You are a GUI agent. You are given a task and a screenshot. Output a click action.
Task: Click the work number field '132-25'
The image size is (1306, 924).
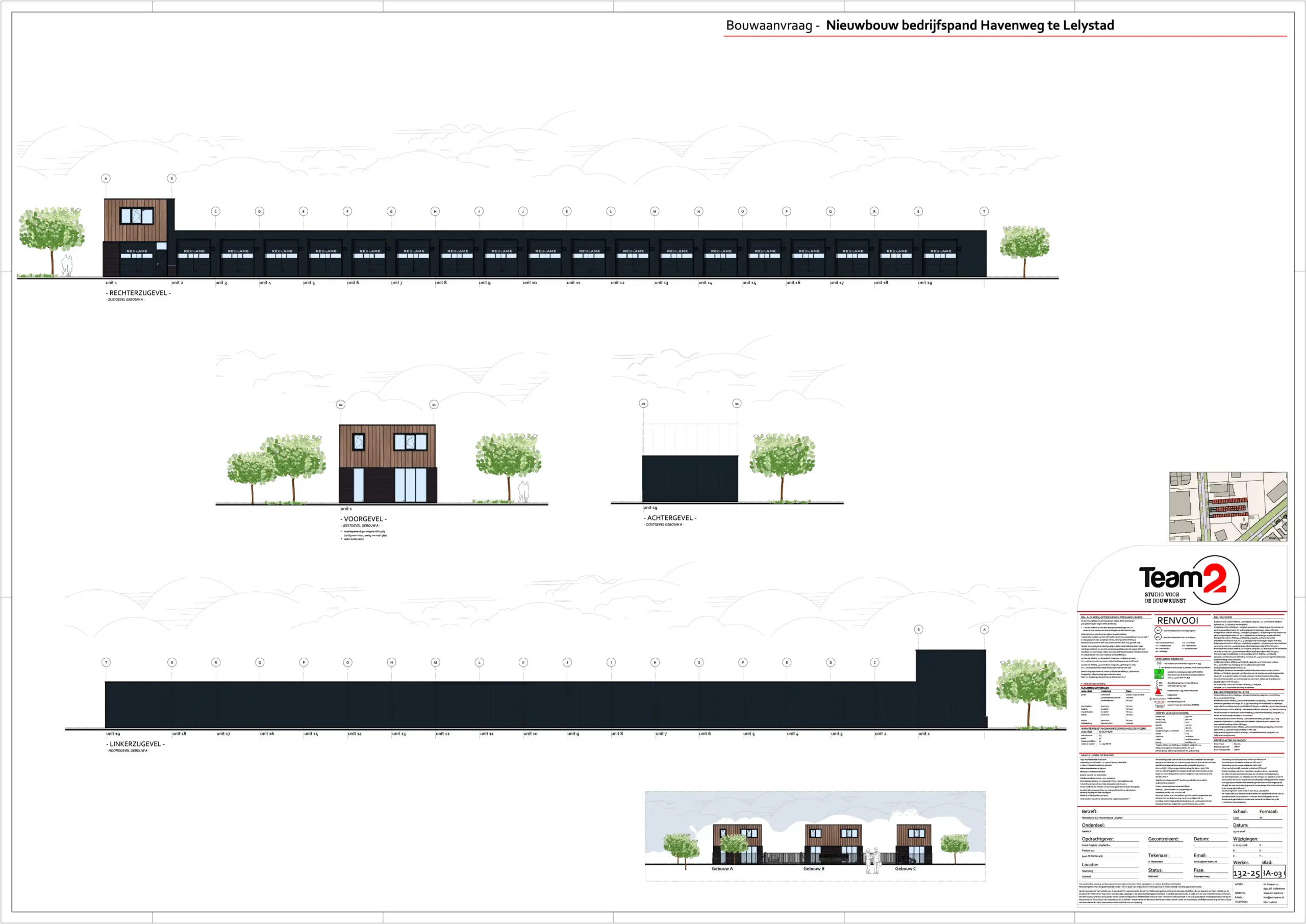pos(1246,873)
